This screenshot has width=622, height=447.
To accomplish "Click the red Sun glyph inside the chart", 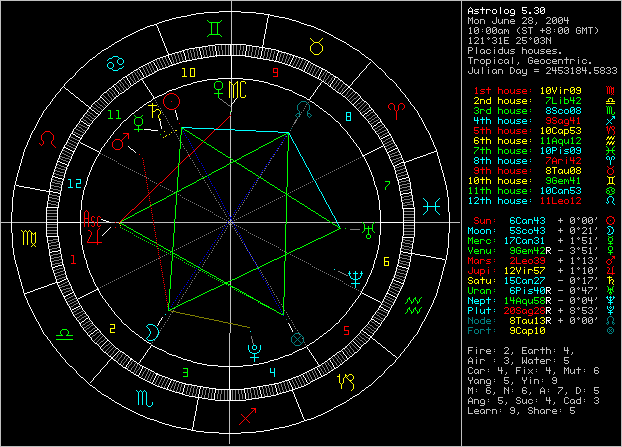I will [x=171, y=101].
